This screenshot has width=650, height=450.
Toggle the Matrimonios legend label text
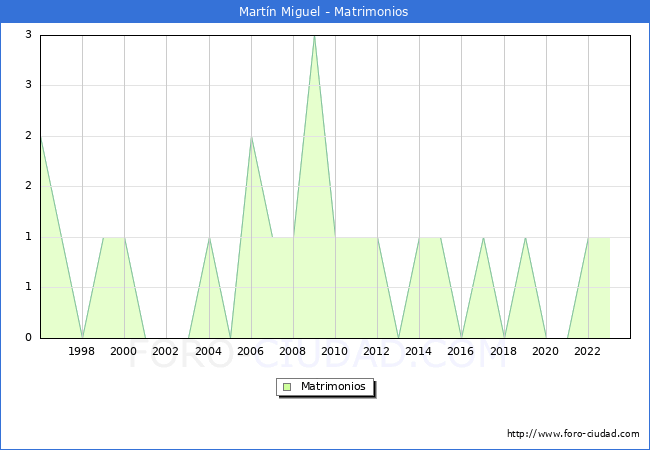(333, 386)
